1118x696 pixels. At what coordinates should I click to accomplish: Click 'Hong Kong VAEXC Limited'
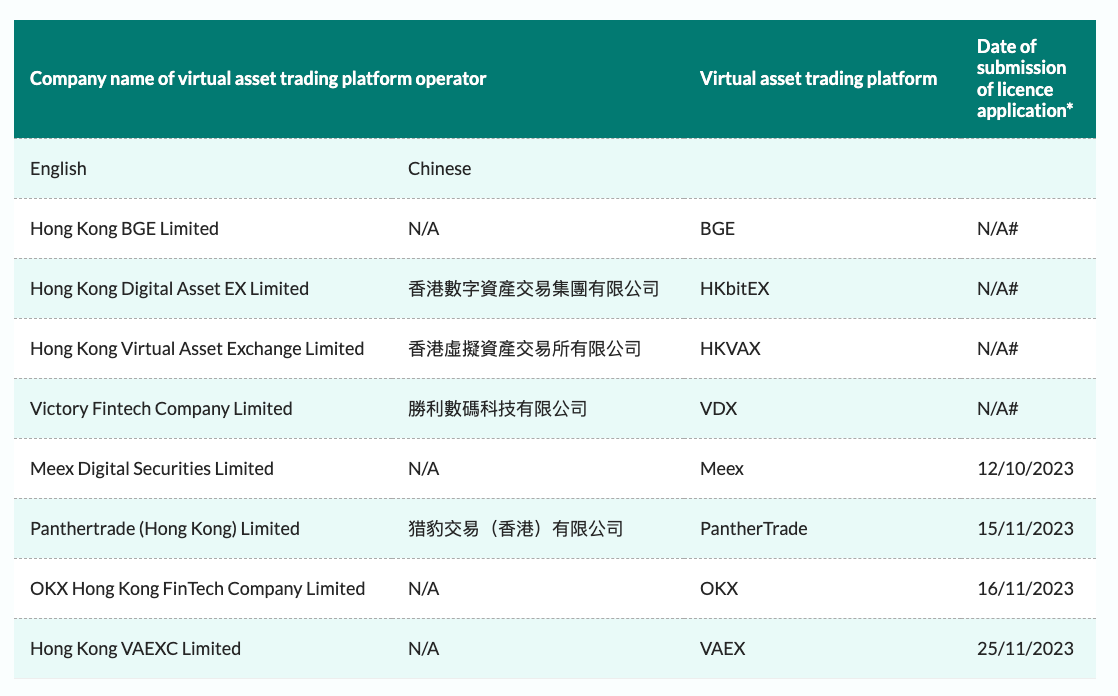(x=135, y=648)
